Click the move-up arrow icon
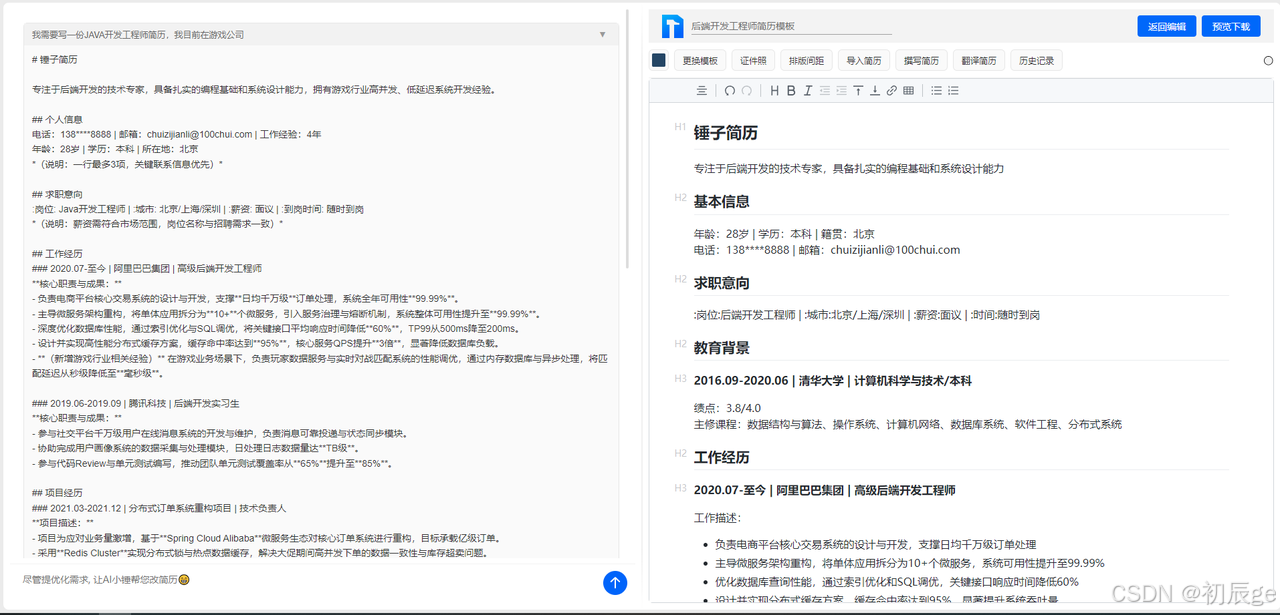Image resolution: width=1280 pixels, height=615 pixels. pos(858,90)
